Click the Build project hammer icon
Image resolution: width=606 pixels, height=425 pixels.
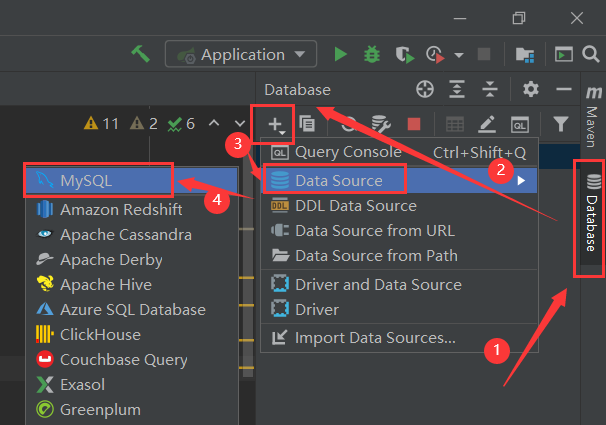(140, 54)
